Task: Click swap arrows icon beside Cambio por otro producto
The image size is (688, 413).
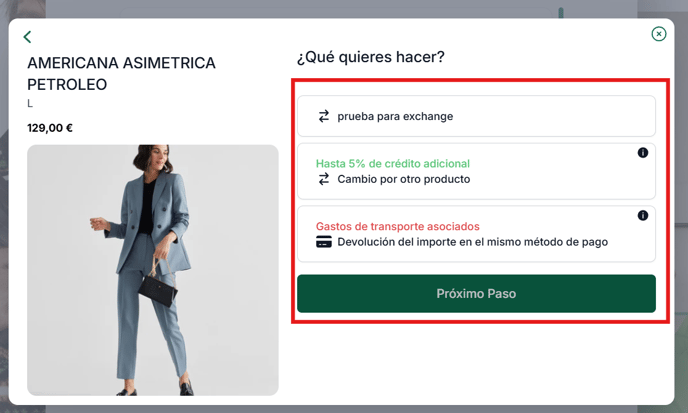Action: pos(324,179)
